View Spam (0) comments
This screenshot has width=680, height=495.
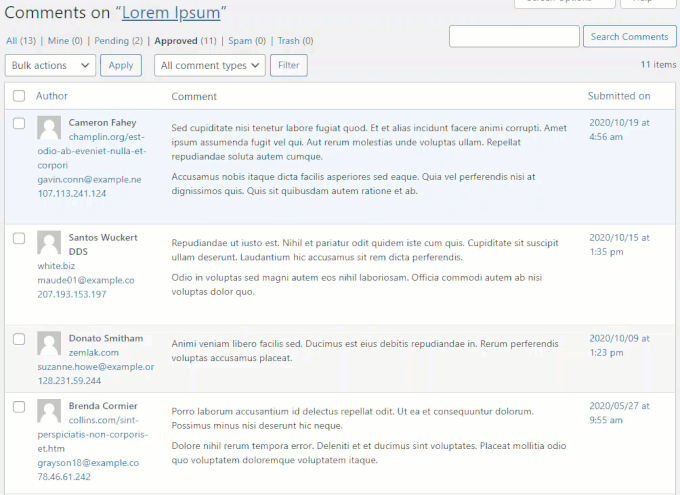(x=247, y=41)
